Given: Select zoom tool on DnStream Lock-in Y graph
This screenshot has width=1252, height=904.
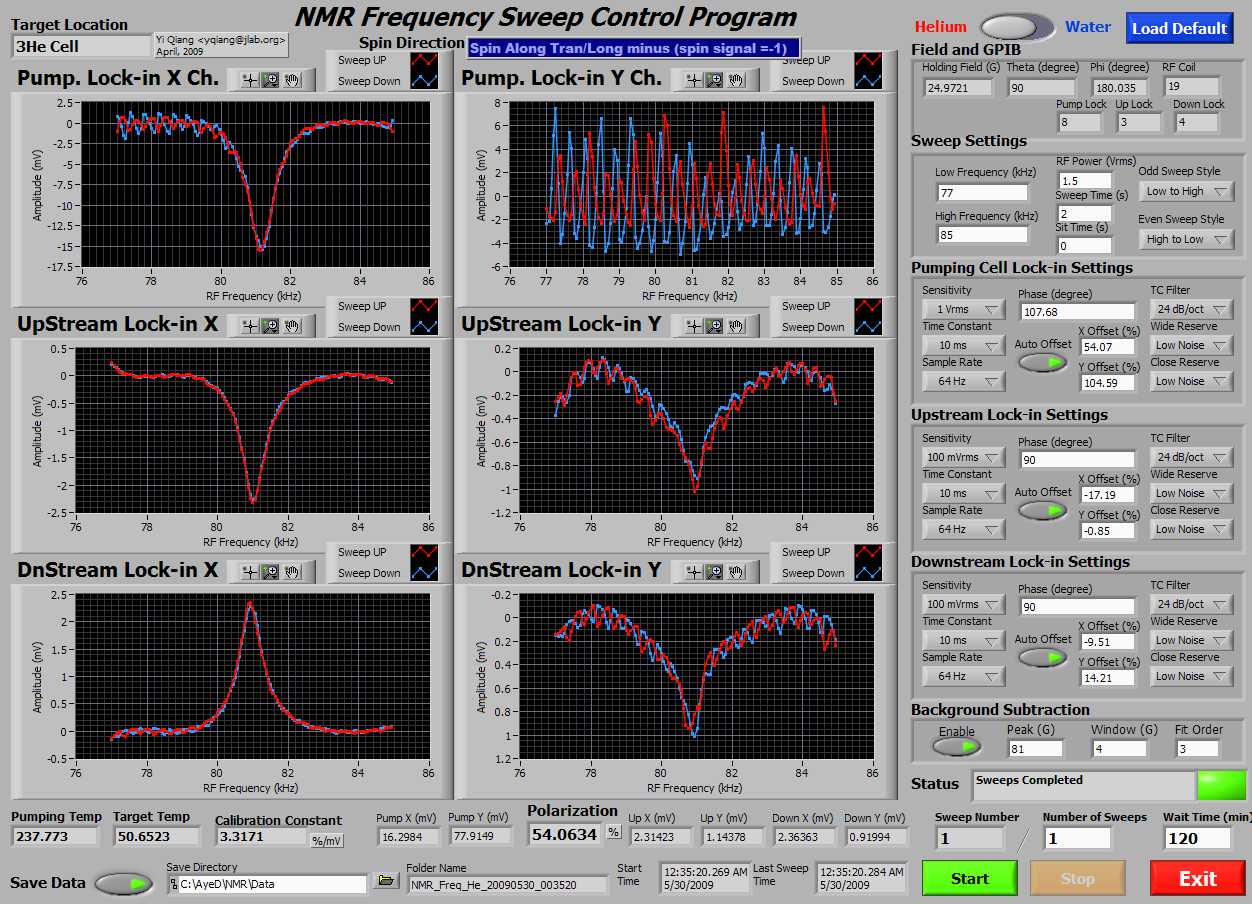Looking at the screenshot, I should pyautogui.click(x=714, y=571).
